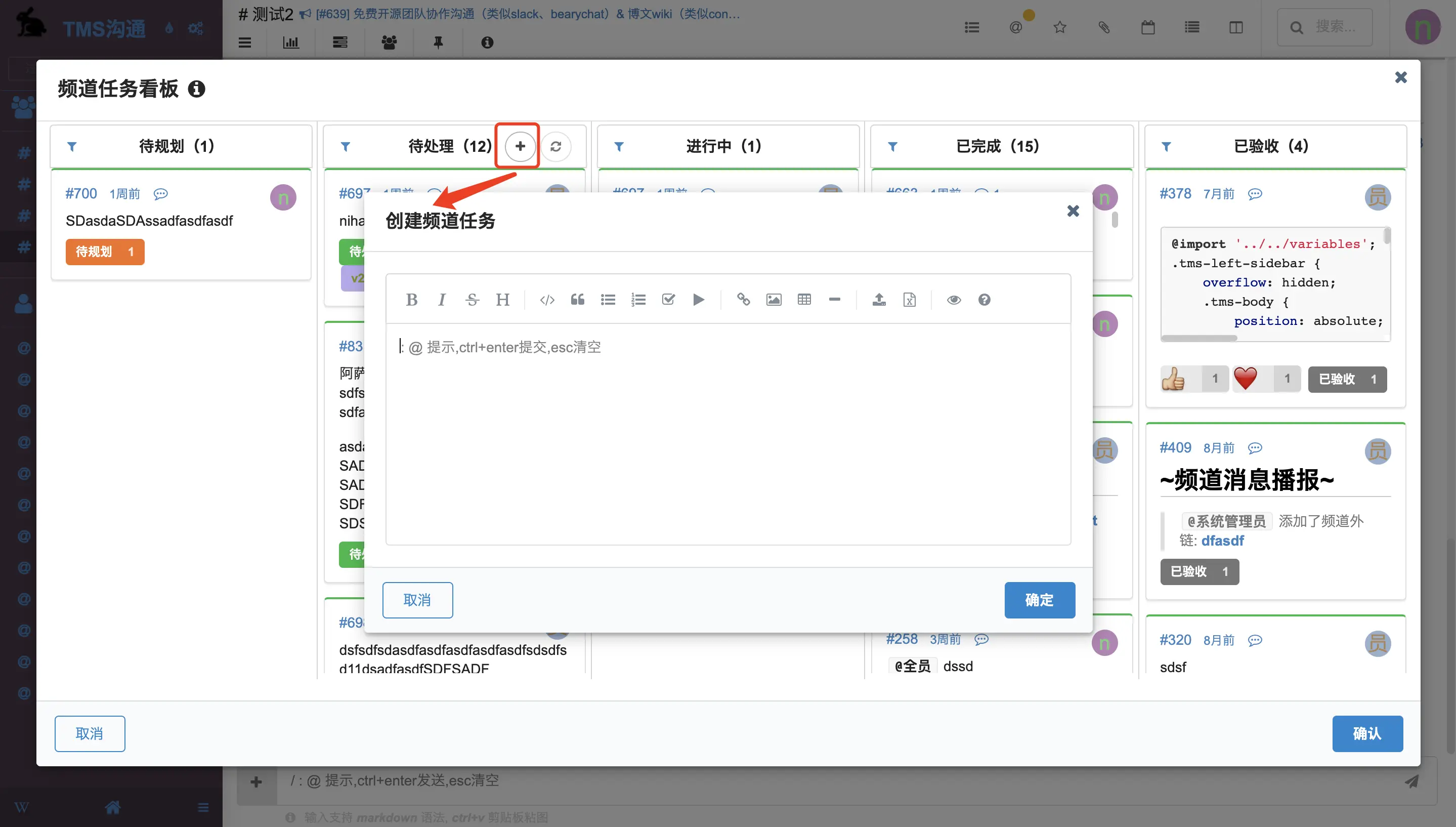The image size is (1456, 827).
Task: Filter the 已验收 column
Action: 1167,147
